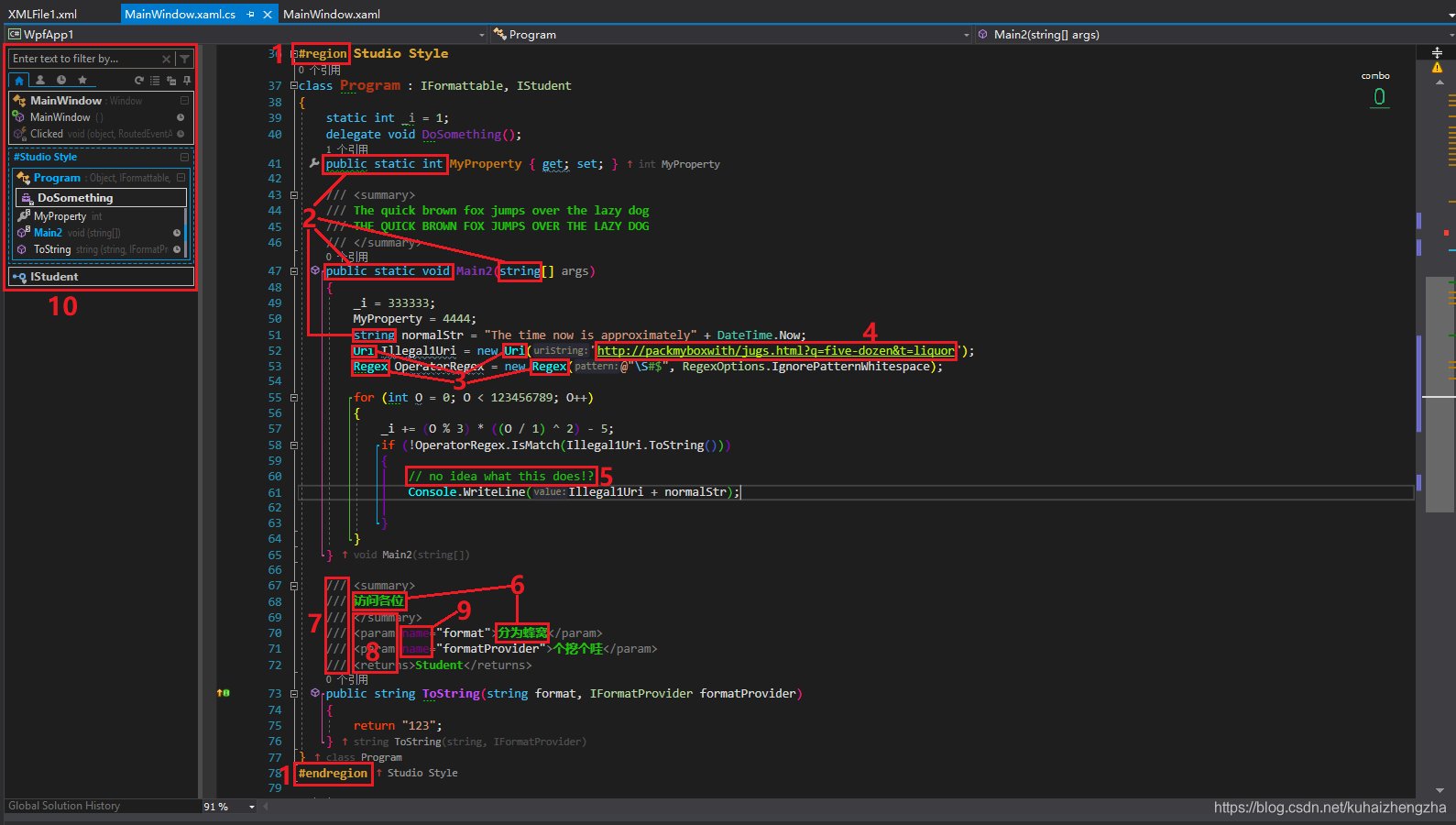Switch to the MainWindow.xaml tab
1456x825 pixels.
pyautogui.click(x=332, y=14)
